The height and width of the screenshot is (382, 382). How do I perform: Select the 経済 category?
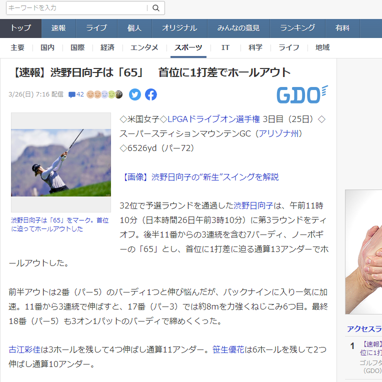click(107, 48)
